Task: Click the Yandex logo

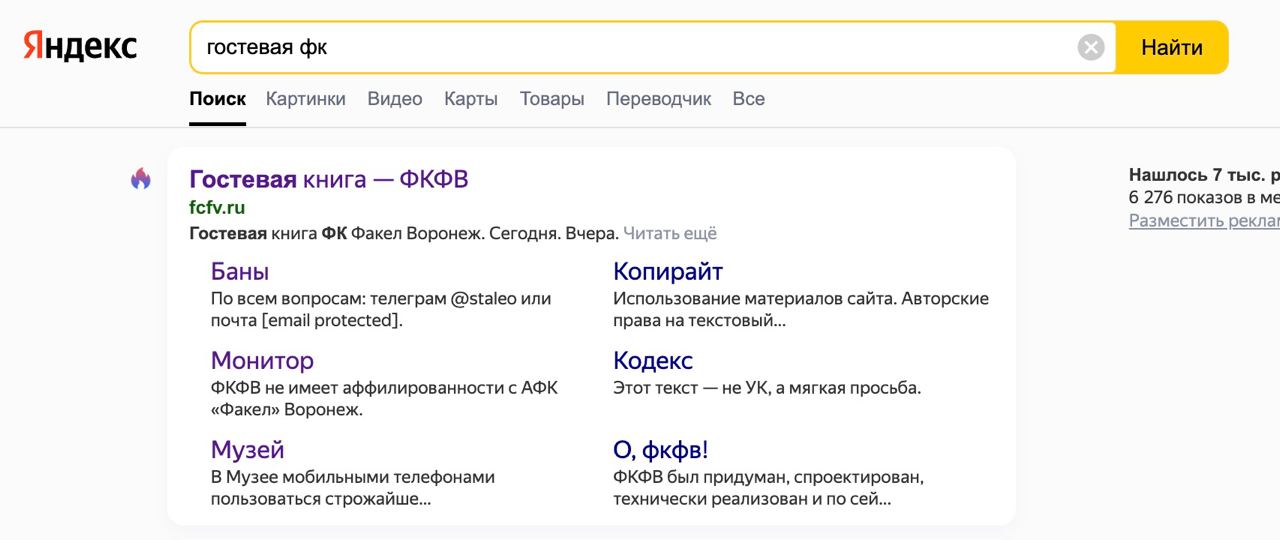Action: (x=81, y=47)
